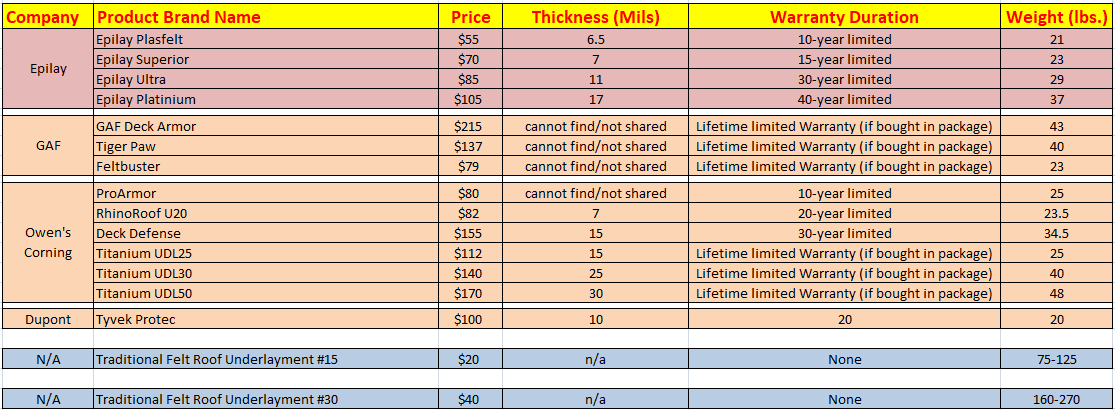
Task: Select the Dupont company cell
Action: point(47,320)
